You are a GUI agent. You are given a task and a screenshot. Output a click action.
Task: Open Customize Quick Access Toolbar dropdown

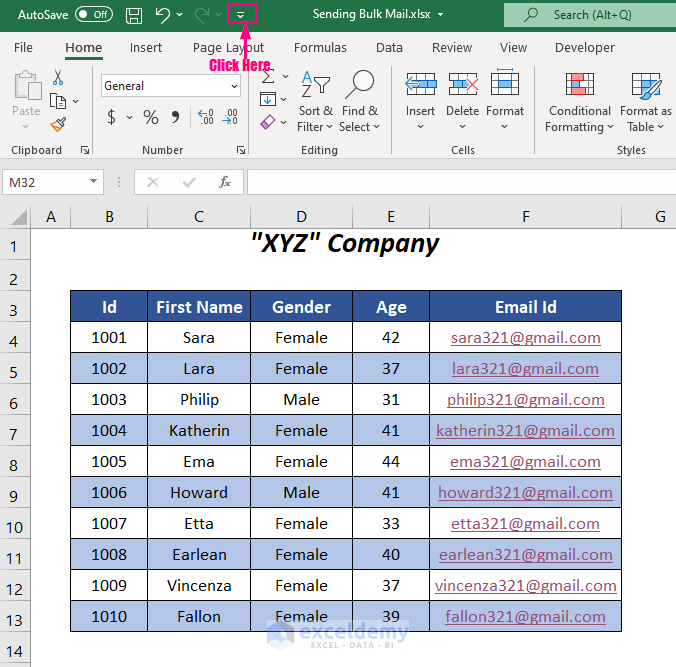241,15
